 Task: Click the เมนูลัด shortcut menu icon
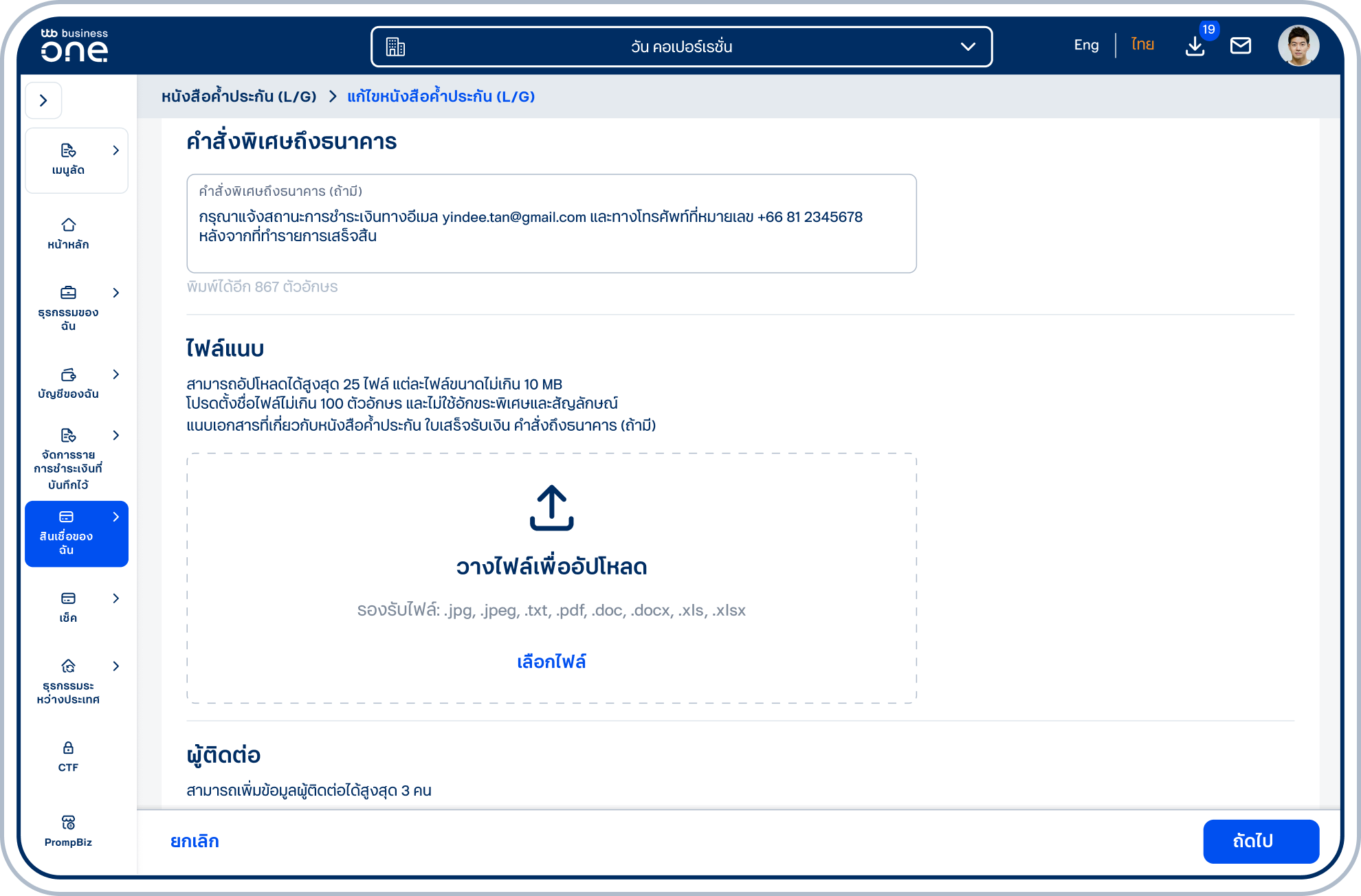(68, 150)
